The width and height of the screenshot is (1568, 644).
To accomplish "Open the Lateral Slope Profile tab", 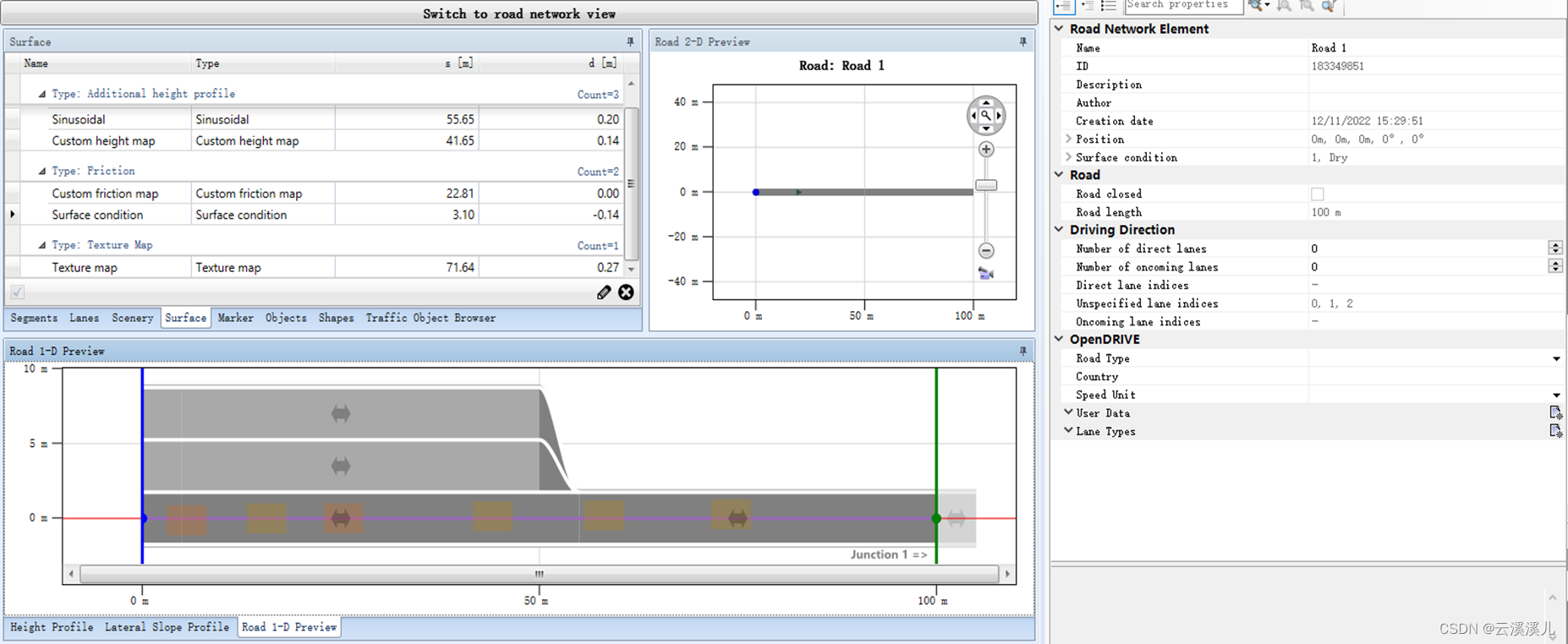I will click(167, 627).
